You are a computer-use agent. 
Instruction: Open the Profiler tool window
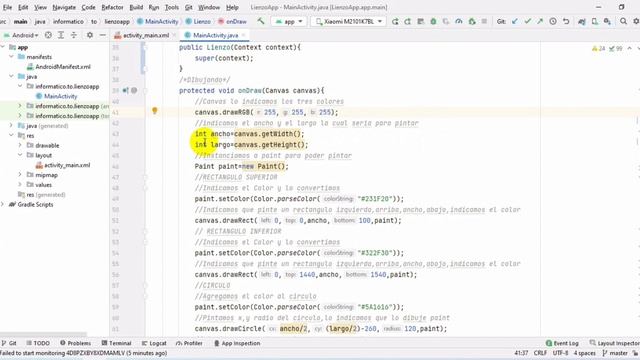[x=189, y=343]
